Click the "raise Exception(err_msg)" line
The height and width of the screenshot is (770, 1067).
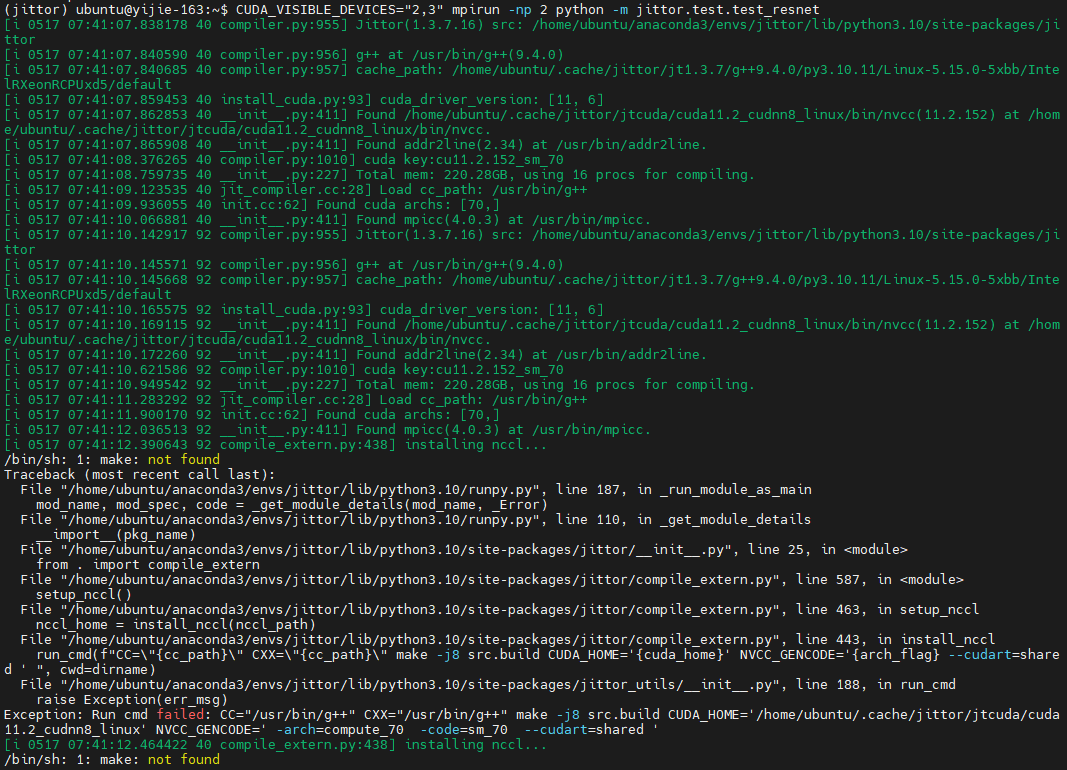(137, 699)
